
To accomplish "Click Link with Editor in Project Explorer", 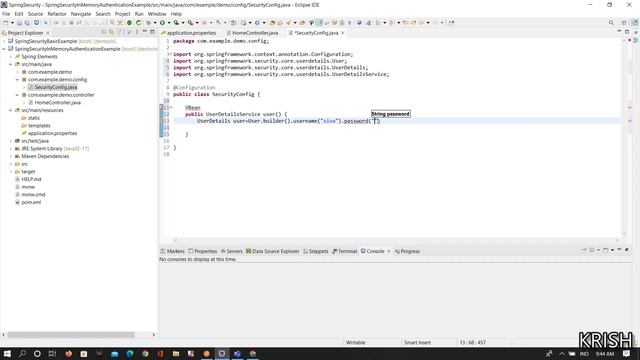I will coord(111,32).
